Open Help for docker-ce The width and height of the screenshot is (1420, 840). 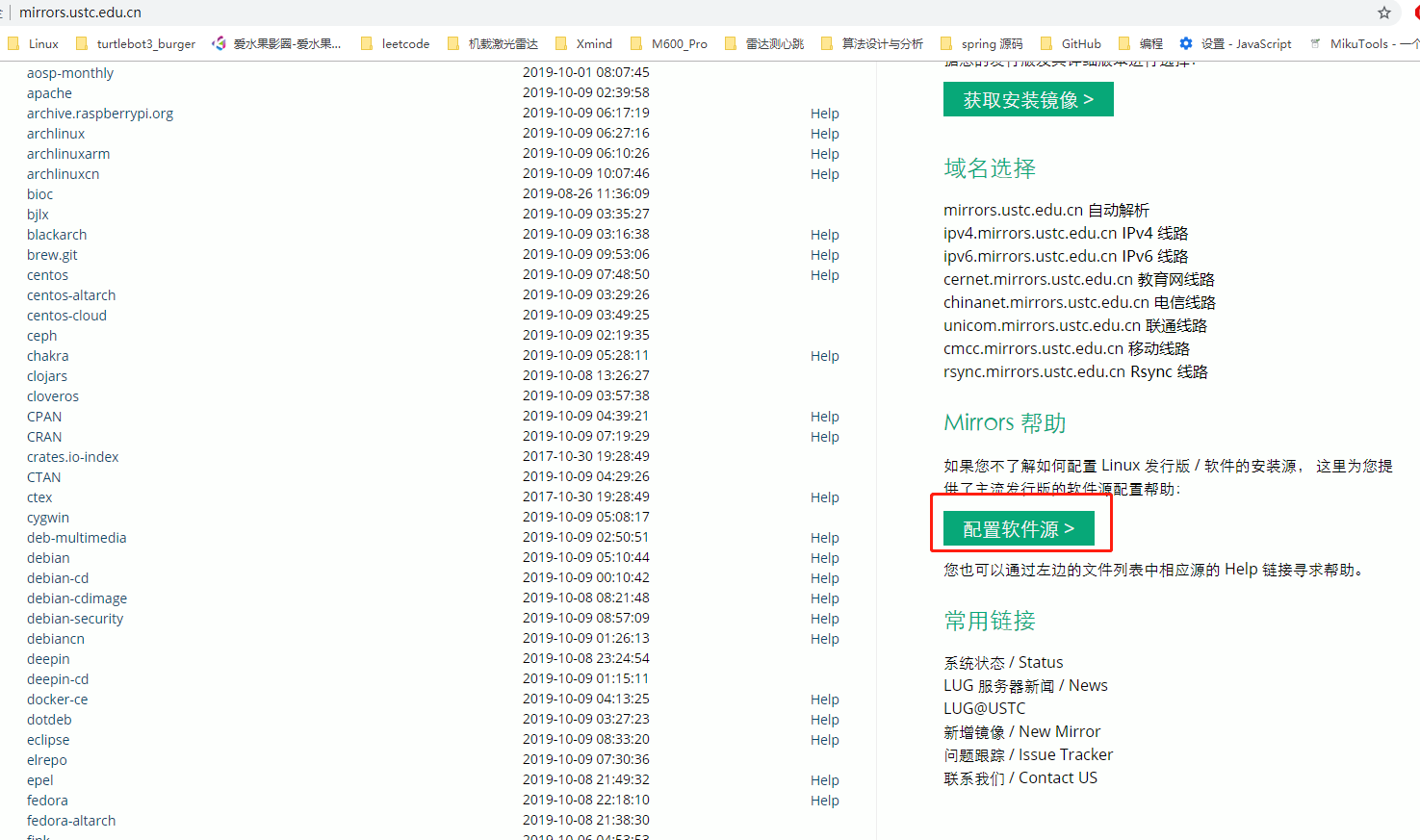(x=825, y=700)
